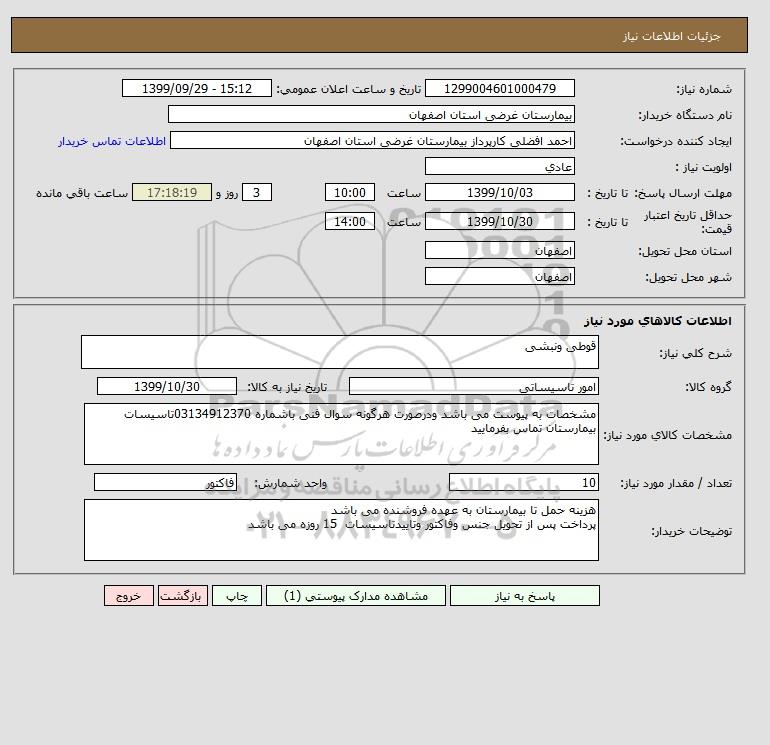
Task: Click the response deadline time 10:00
Action: coord(350,193)
